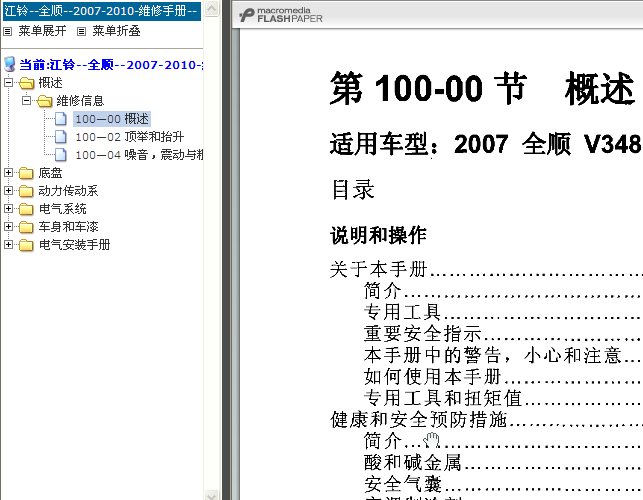Expand the 车身和车漆 tree node
The height and width of the screenshot is (500, 643).
(8, 226)
